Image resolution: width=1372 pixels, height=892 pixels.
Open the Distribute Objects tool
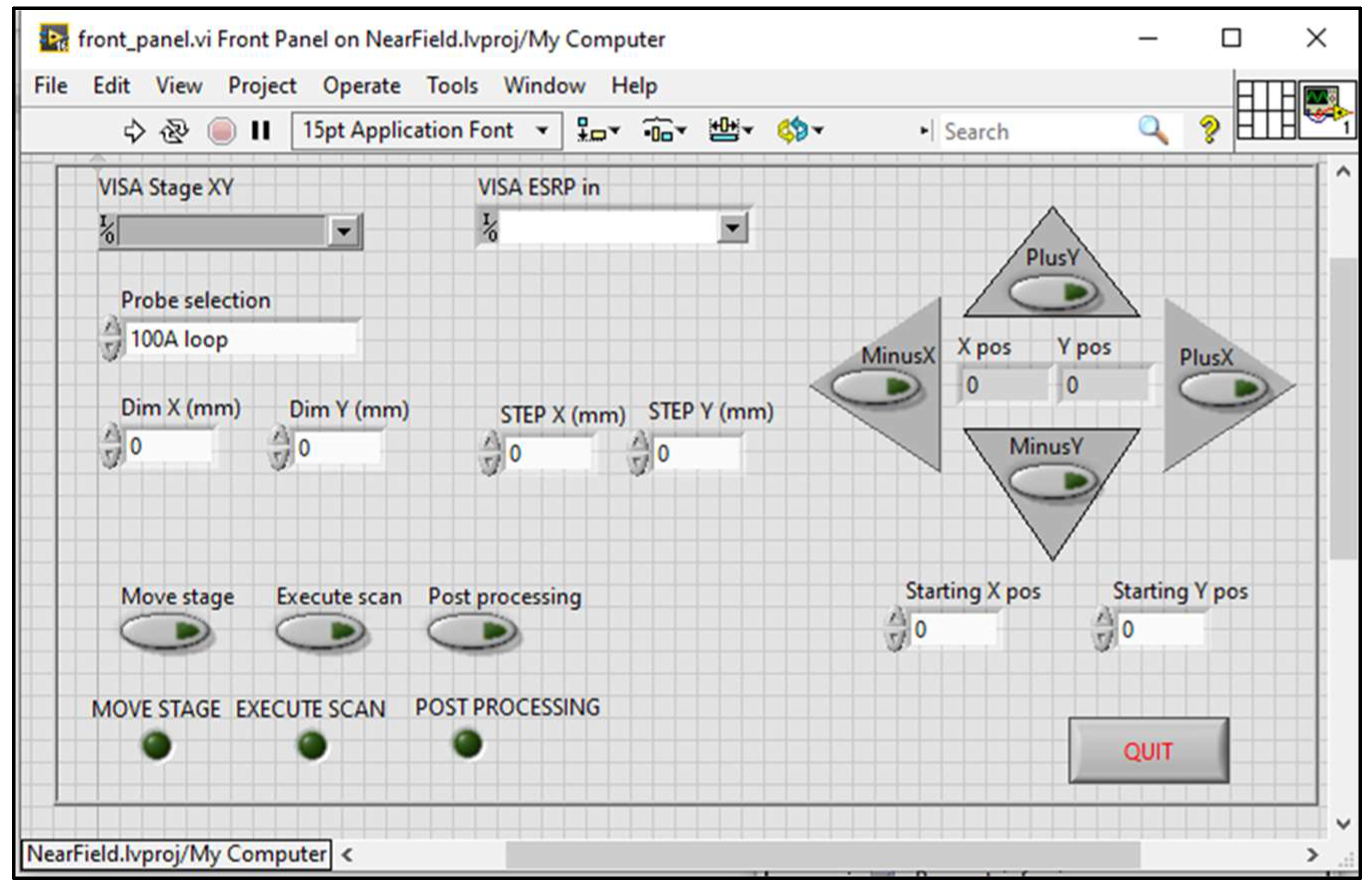pos(664,130)
